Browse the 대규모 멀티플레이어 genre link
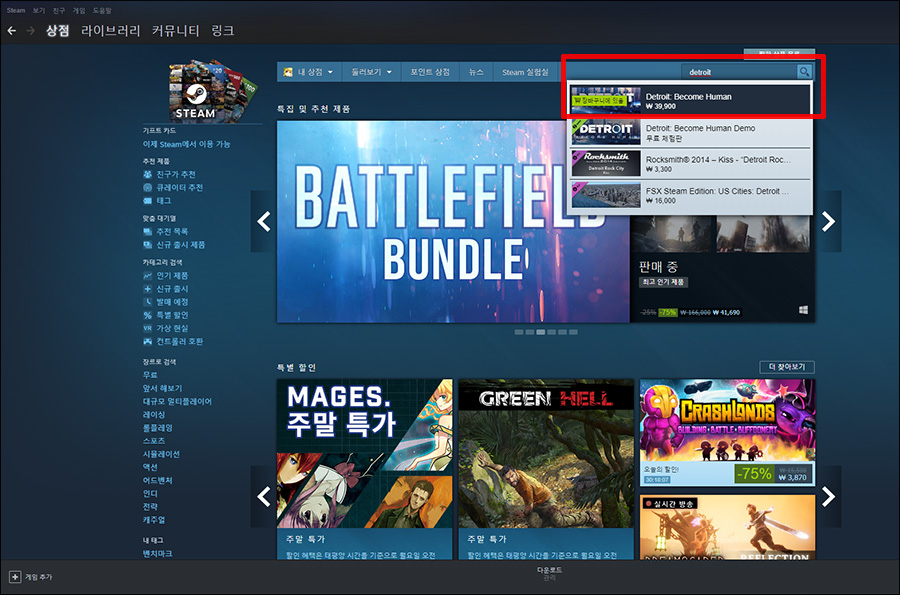Viewport: 900px width, 595px height. pos(177,401)
